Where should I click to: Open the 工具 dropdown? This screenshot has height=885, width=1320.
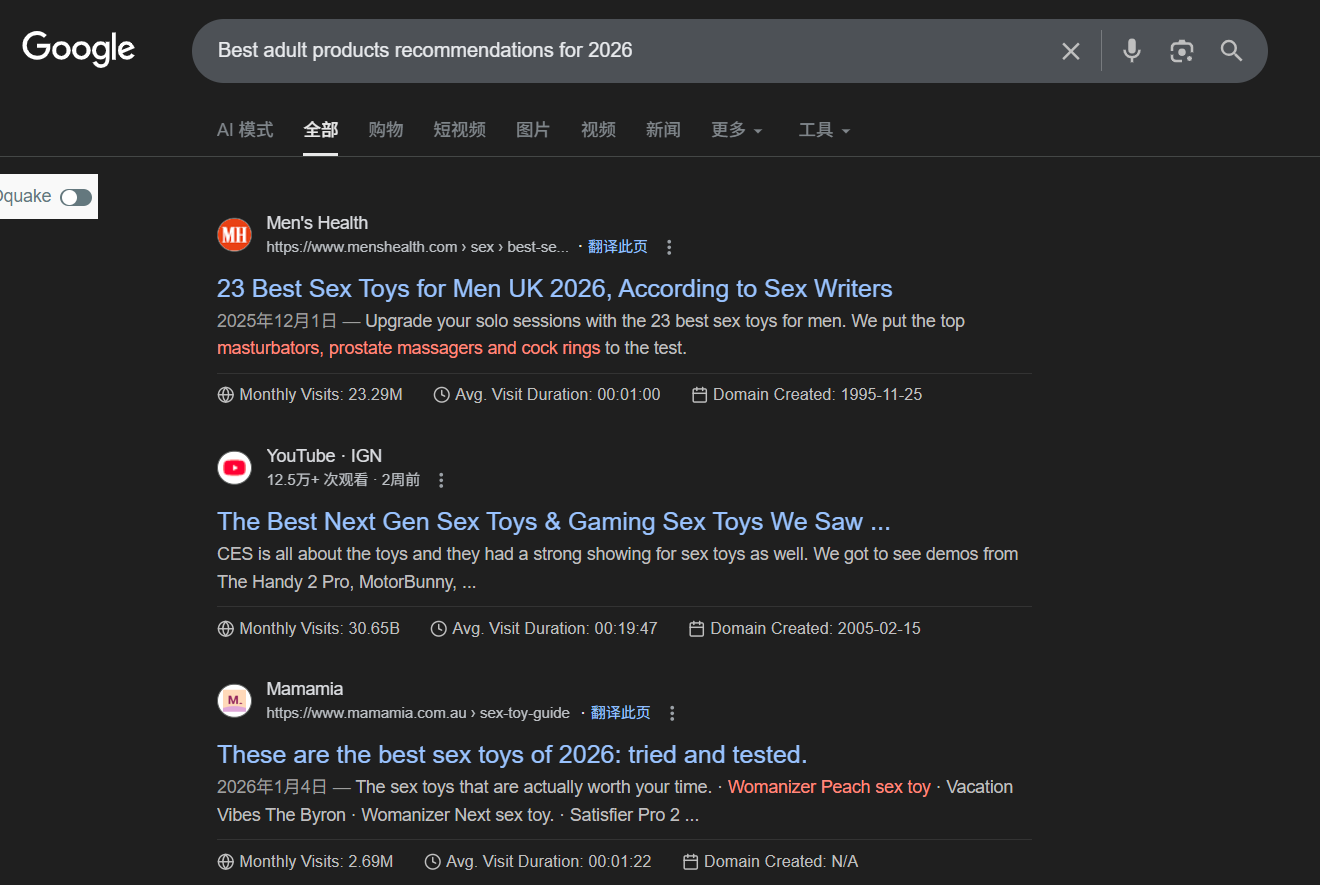[x=824, y=130]
